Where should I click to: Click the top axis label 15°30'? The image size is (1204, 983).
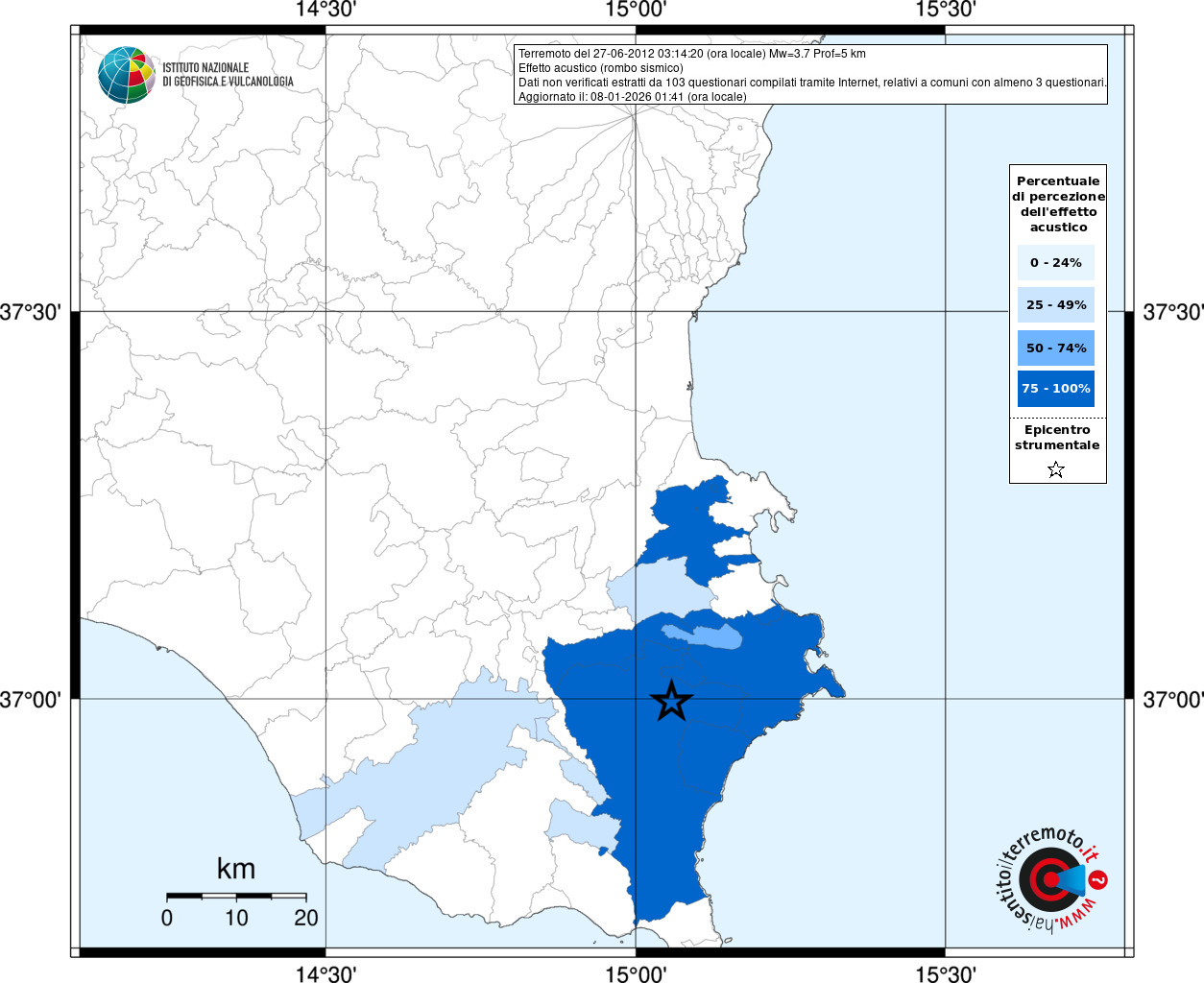946,10
